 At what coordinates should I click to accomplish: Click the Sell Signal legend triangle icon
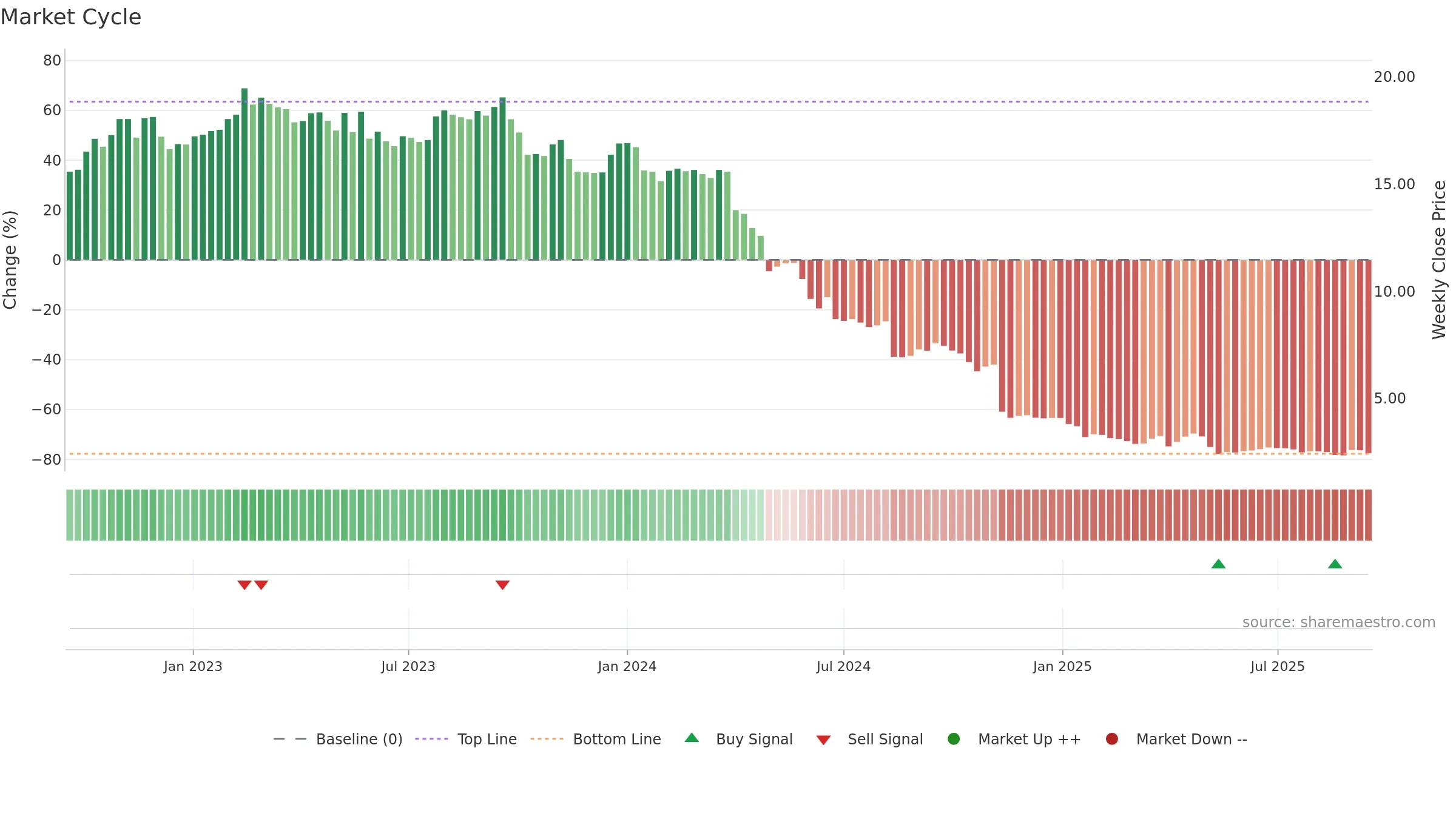[823, 740]
